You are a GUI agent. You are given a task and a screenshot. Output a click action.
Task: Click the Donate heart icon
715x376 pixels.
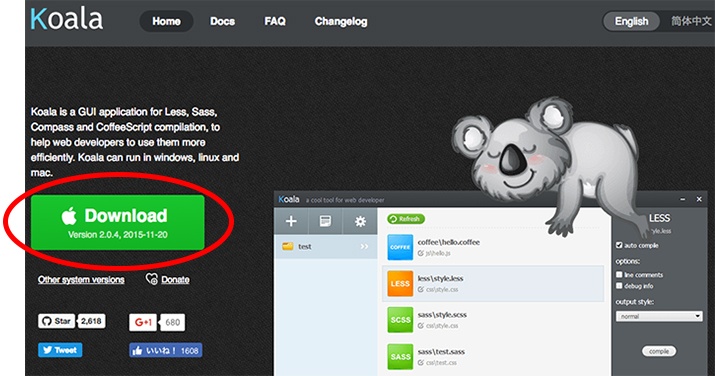coord(151,278)
